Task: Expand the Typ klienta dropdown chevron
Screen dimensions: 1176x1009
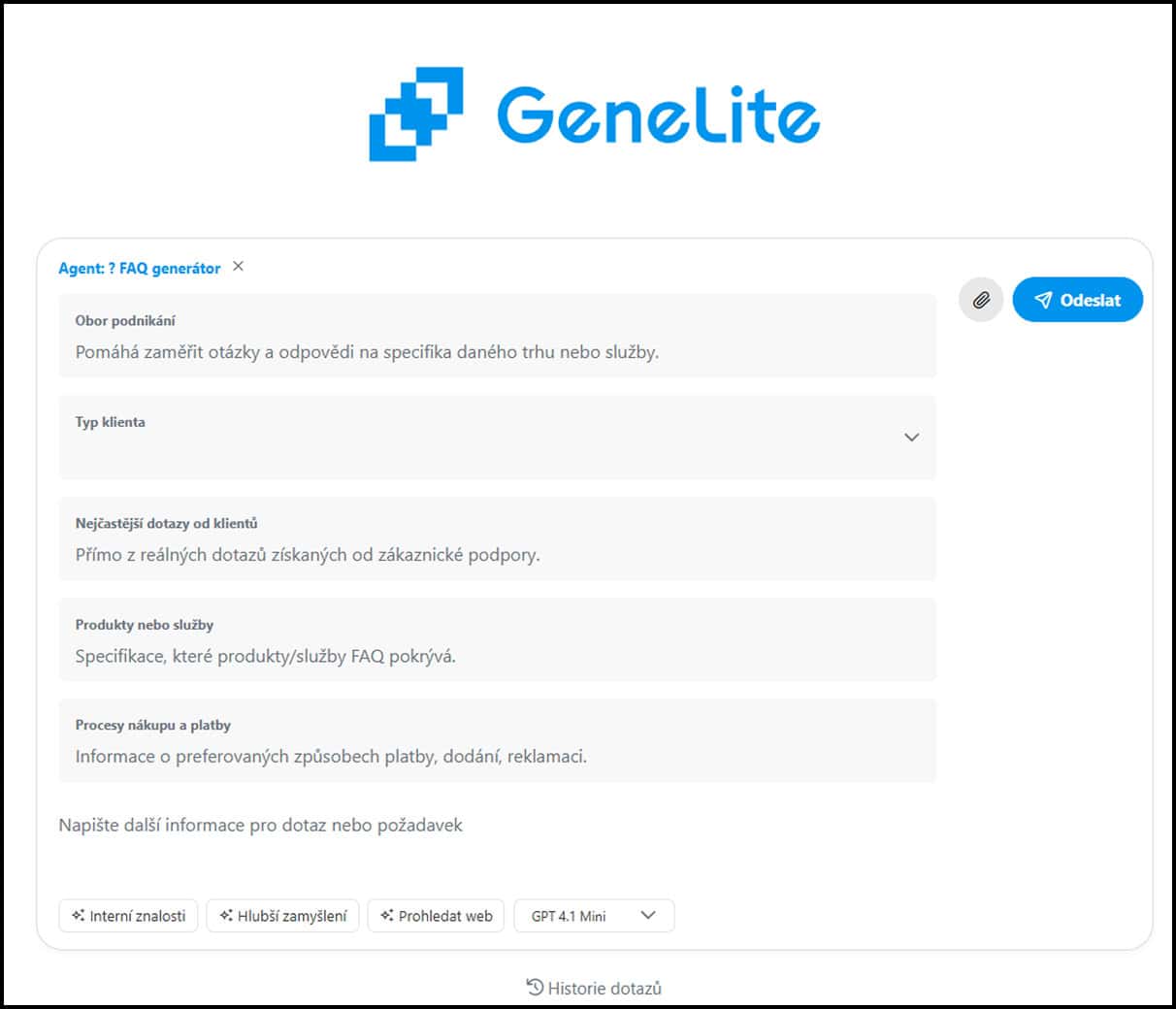Action: 911,438
